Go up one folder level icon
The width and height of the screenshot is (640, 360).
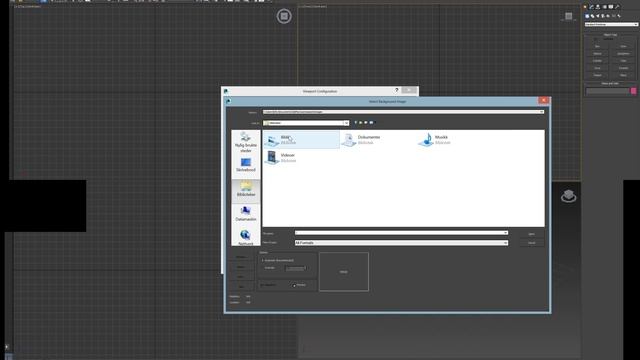point(360,122)
